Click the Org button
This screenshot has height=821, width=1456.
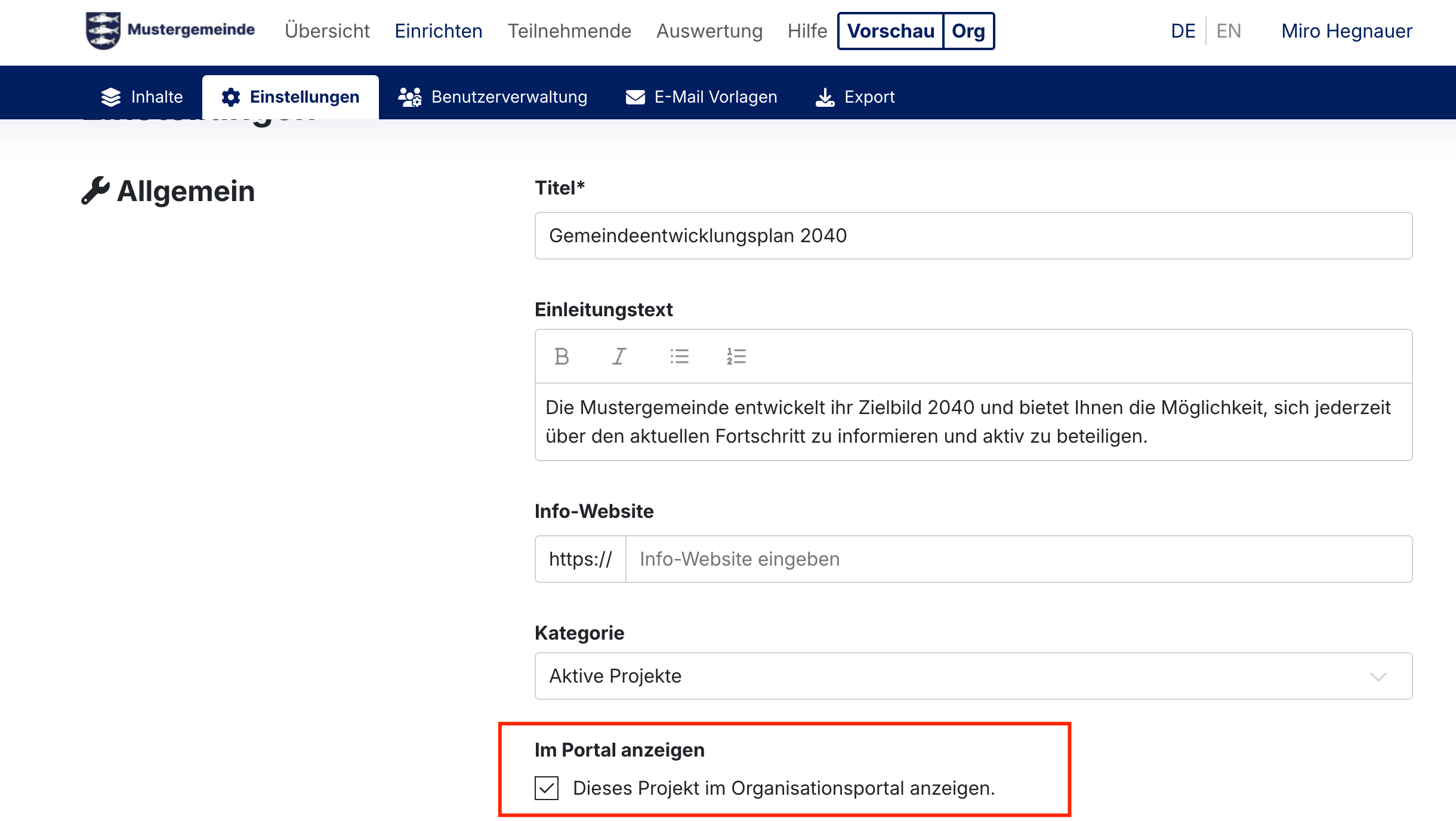968,31
